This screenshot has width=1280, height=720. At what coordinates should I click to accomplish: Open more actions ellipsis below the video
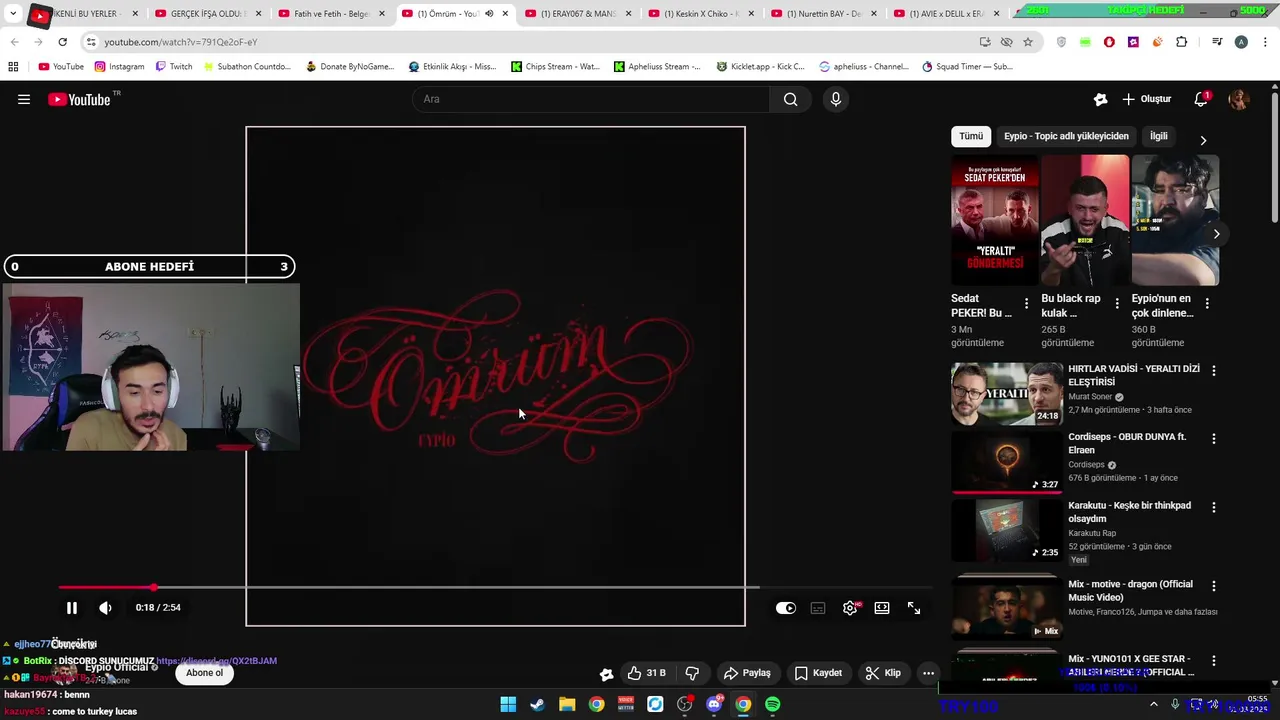point(928,673)
